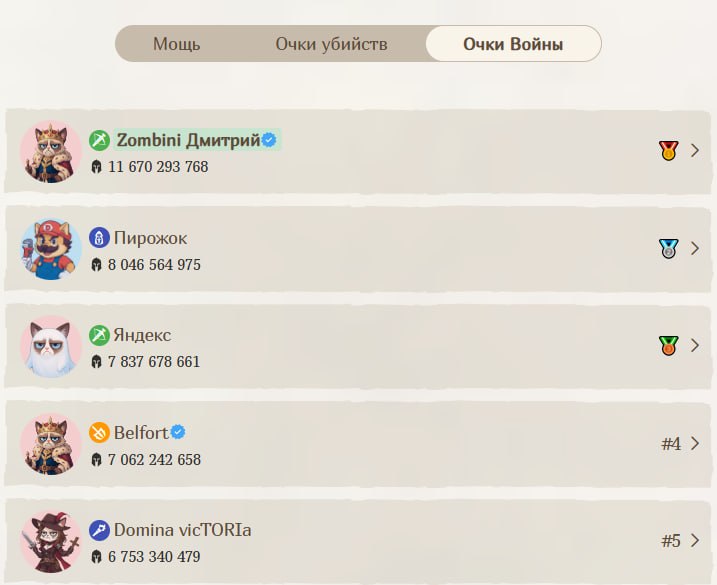This screenshot has width=717, height=585.
Task: Expand Belfort row chevron next to #4
Action: 695,443
